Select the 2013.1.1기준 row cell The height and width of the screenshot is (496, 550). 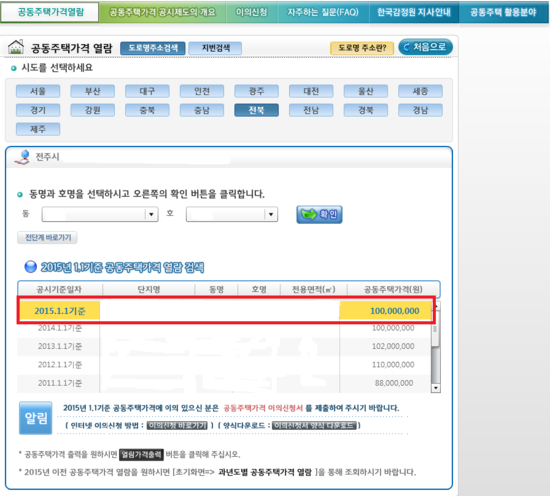pyautogui.click(x=60, y=346)
